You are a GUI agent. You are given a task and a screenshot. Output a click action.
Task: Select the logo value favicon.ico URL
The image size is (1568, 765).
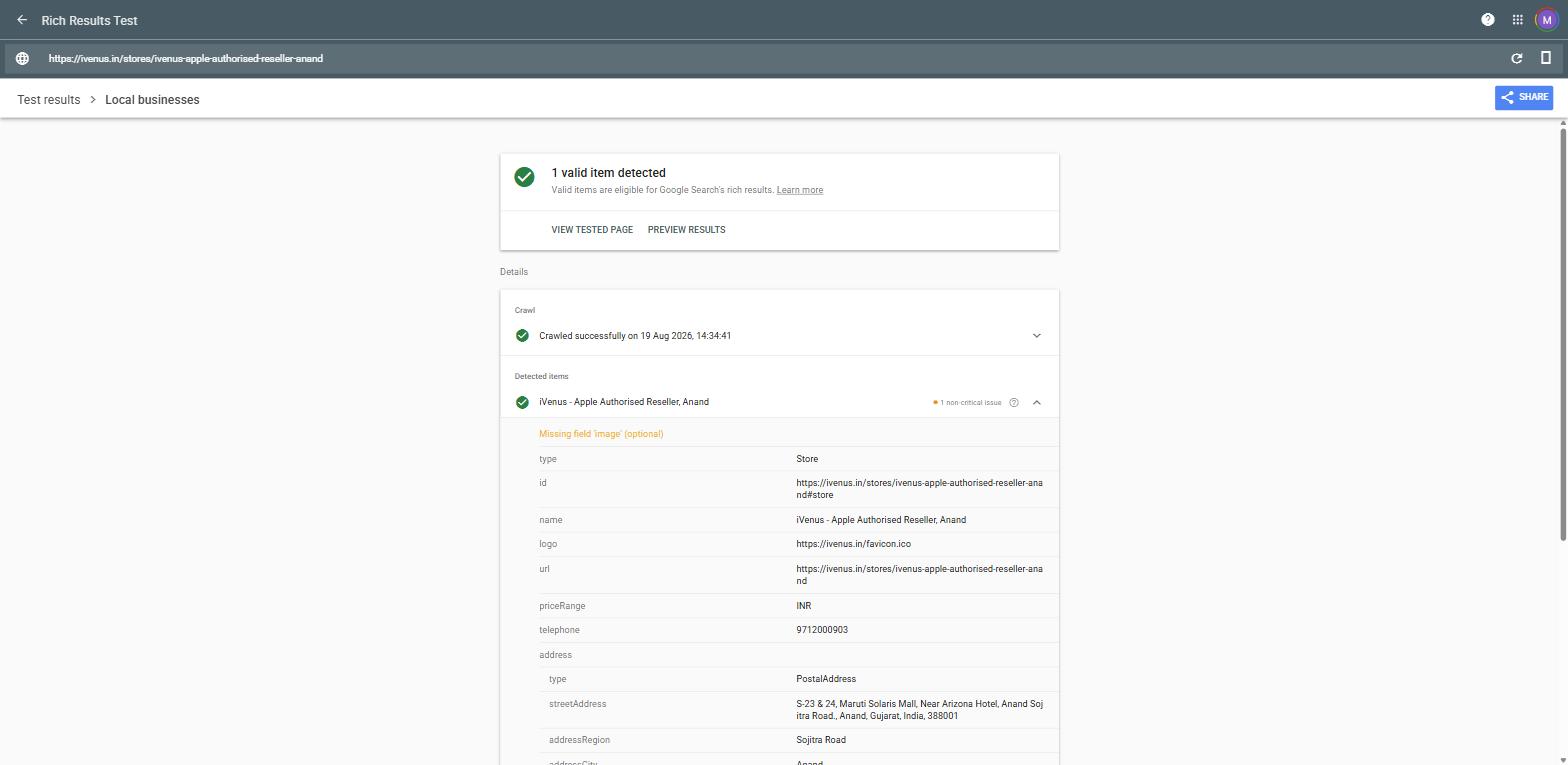pos(853,544)
